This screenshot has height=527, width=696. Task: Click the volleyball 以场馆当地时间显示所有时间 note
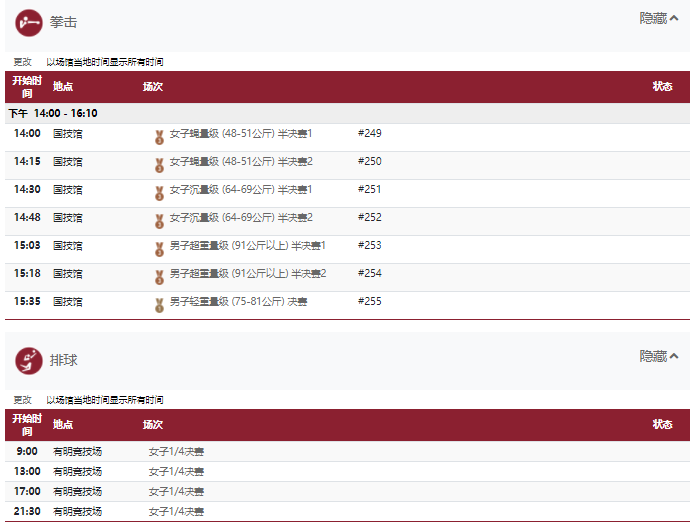[105, 400]
